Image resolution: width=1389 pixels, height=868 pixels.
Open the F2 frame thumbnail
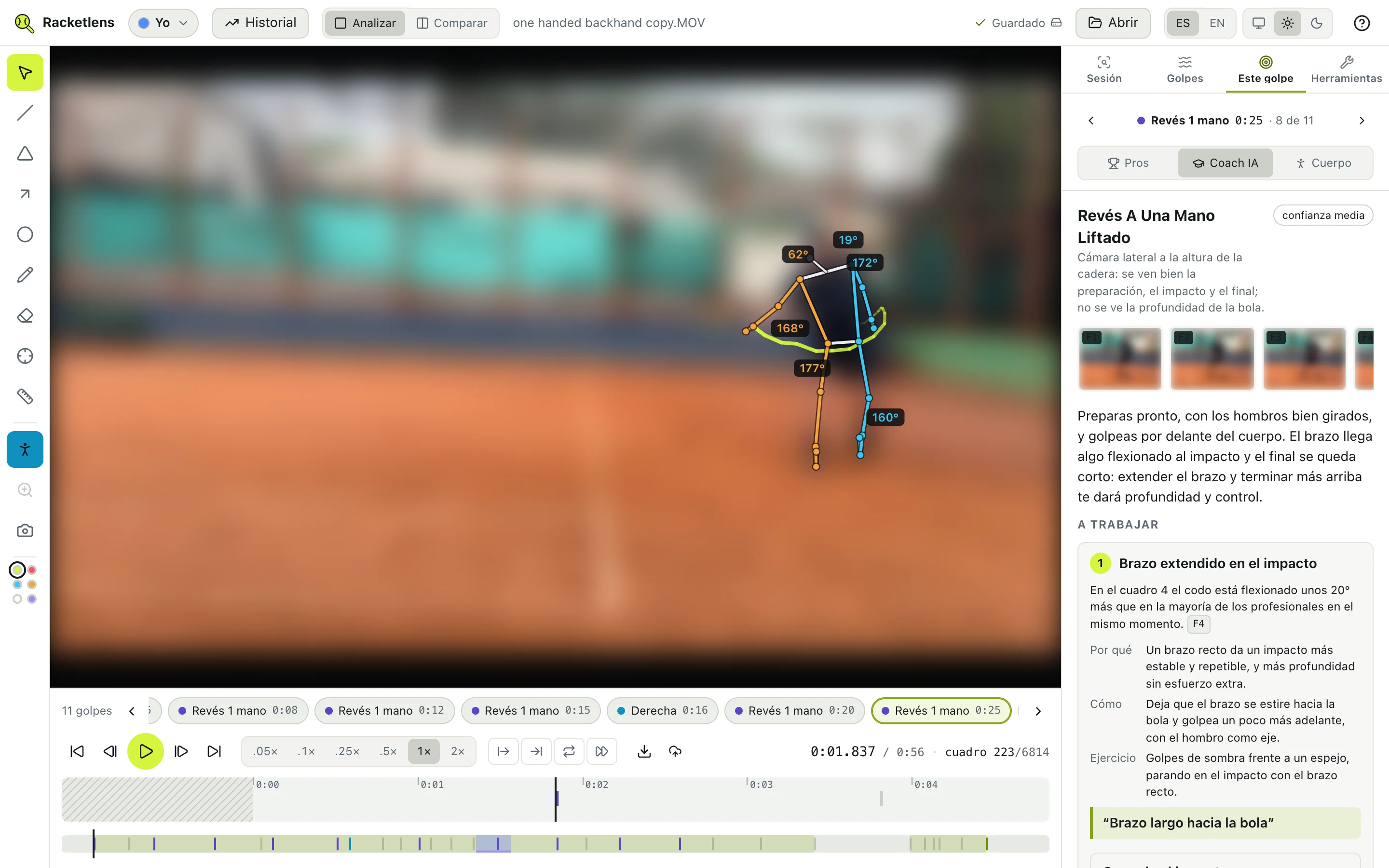(x=1212, y=358)
